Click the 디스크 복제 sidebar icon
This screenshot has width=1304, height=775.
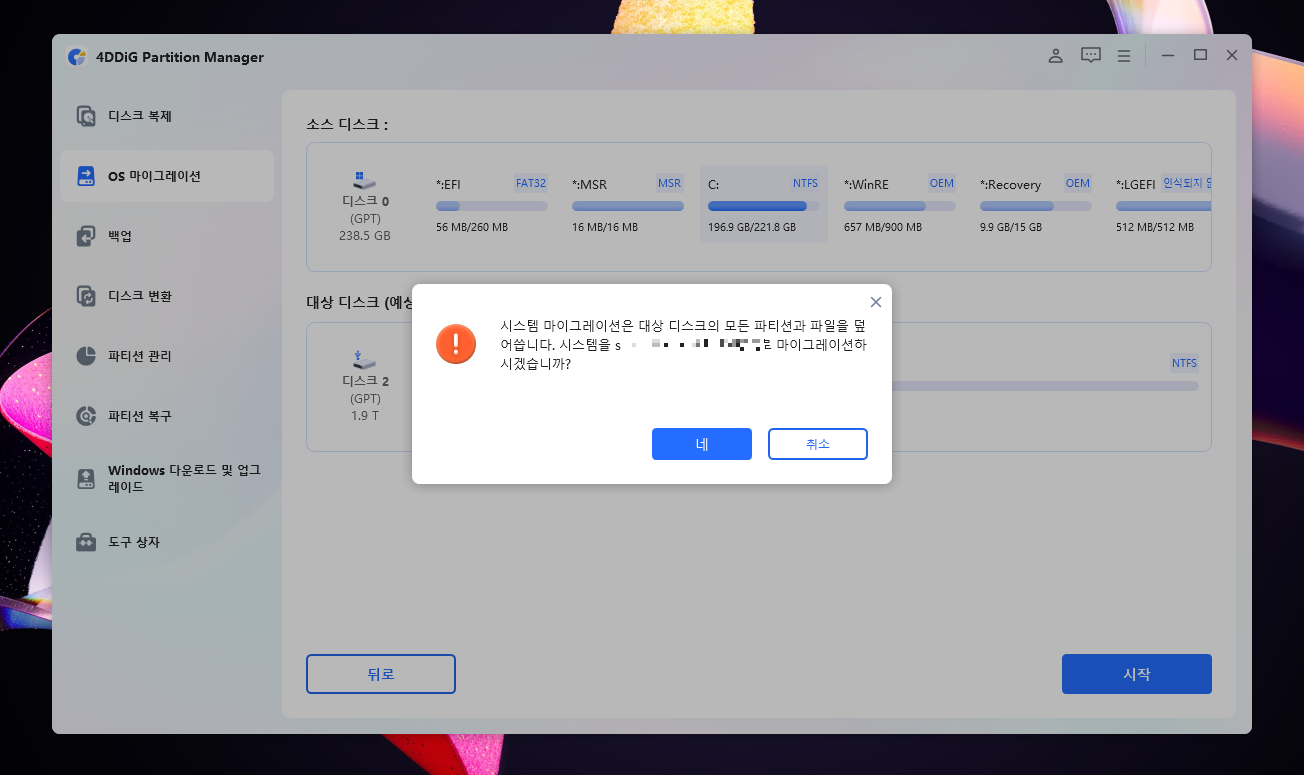[x=87, y=116]
